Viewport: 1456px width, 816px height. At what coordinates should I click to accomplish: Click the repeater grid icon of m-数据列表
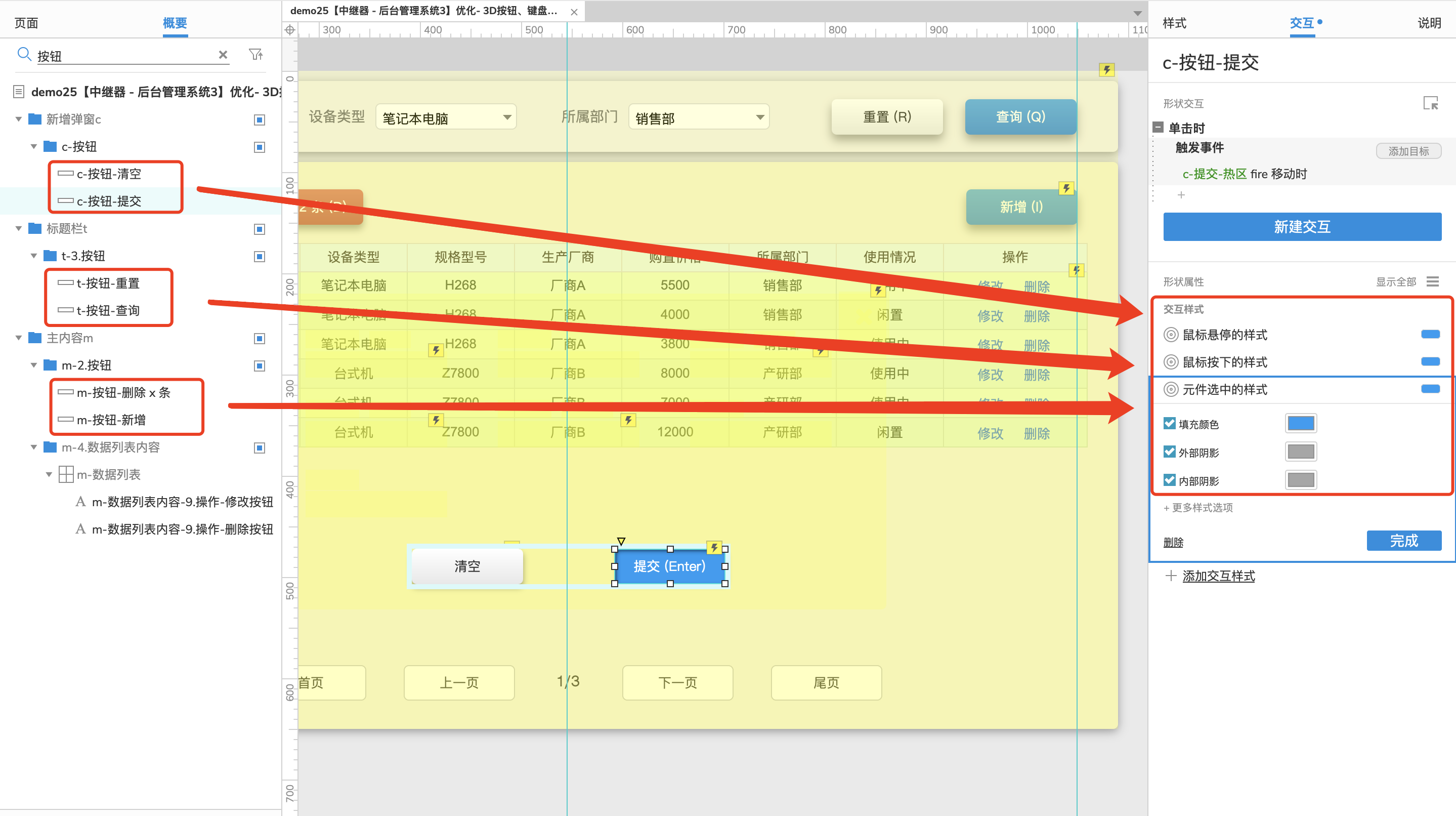click(66, 474)
